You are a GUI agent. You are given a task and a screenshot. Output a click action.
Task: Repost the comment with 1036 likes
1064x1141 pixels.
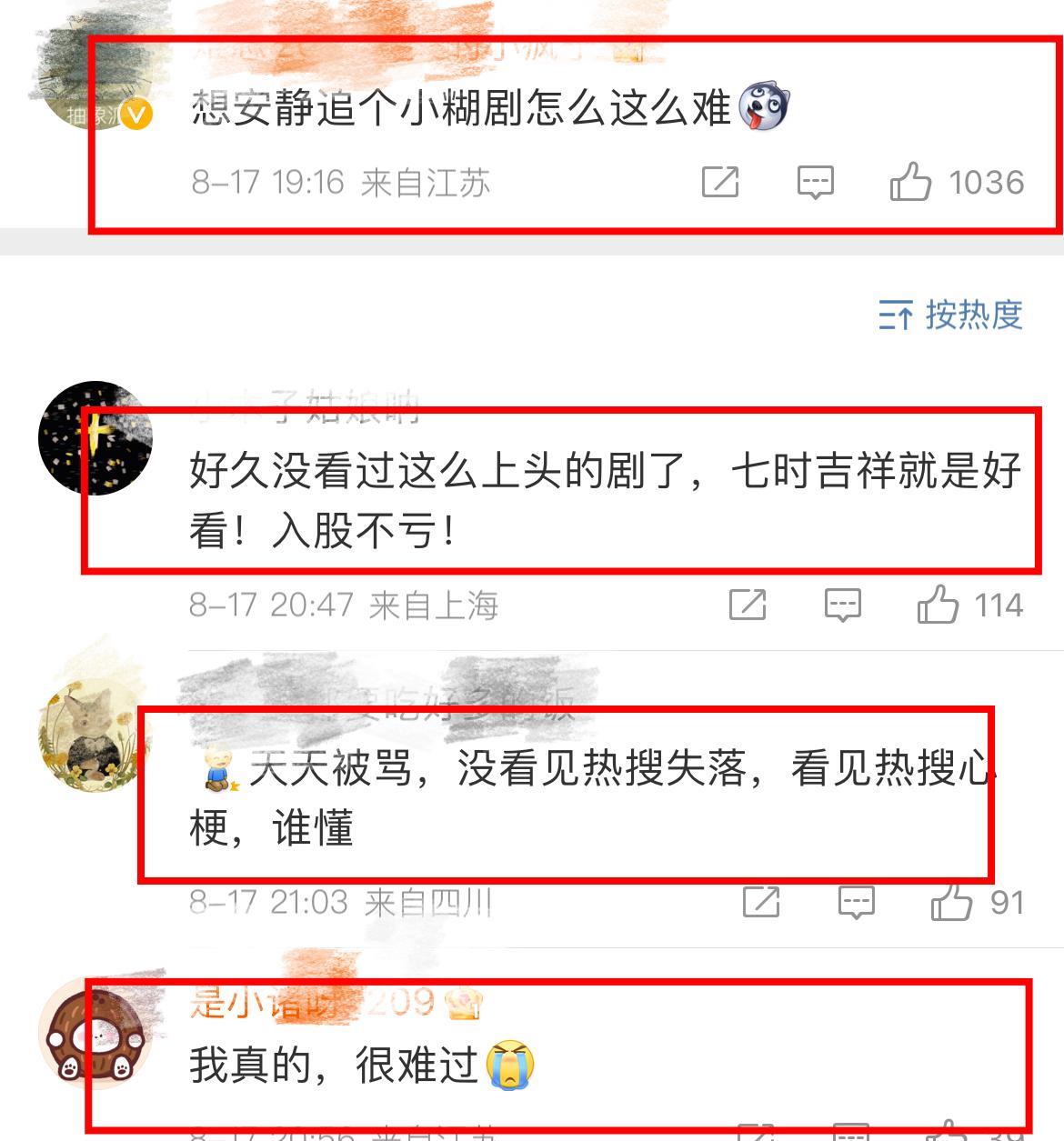pyautogui.click(x=720, y=182)
